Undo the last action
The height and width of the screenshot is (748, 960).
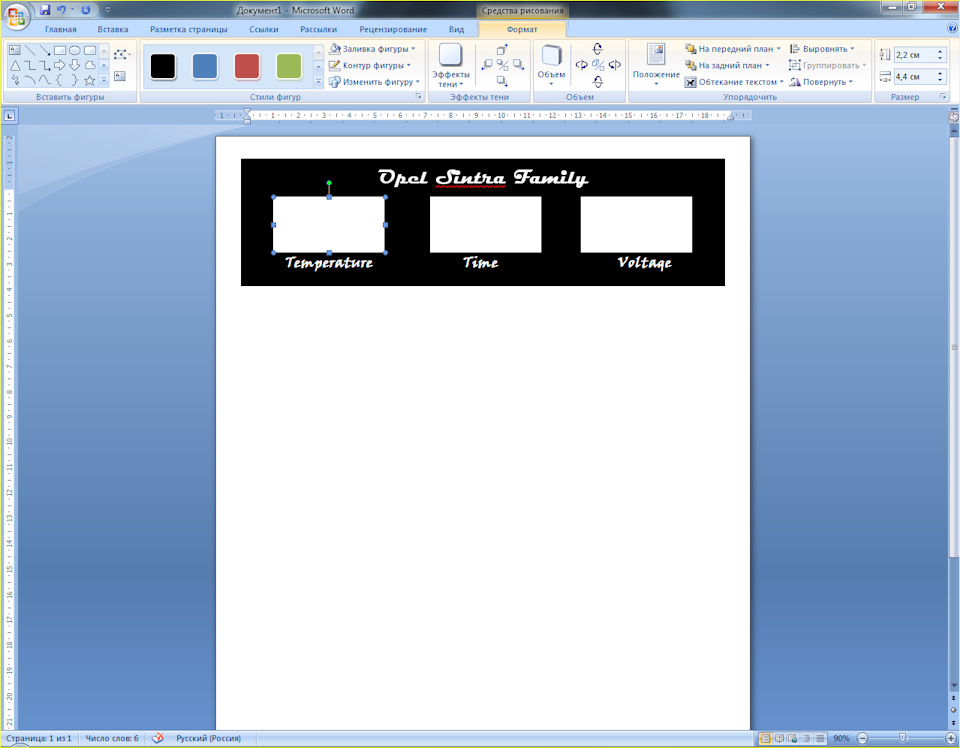[61, 10]
